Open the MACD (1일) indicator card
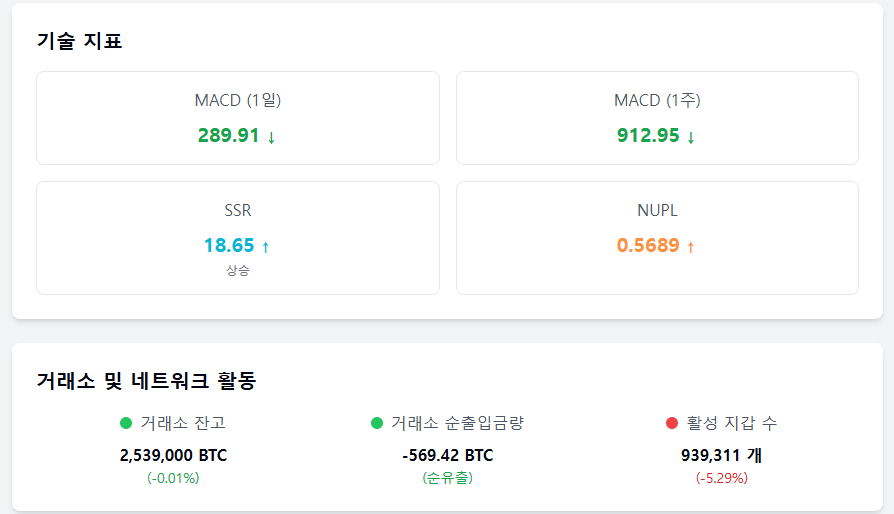894x514 pixels. point(238,118)
